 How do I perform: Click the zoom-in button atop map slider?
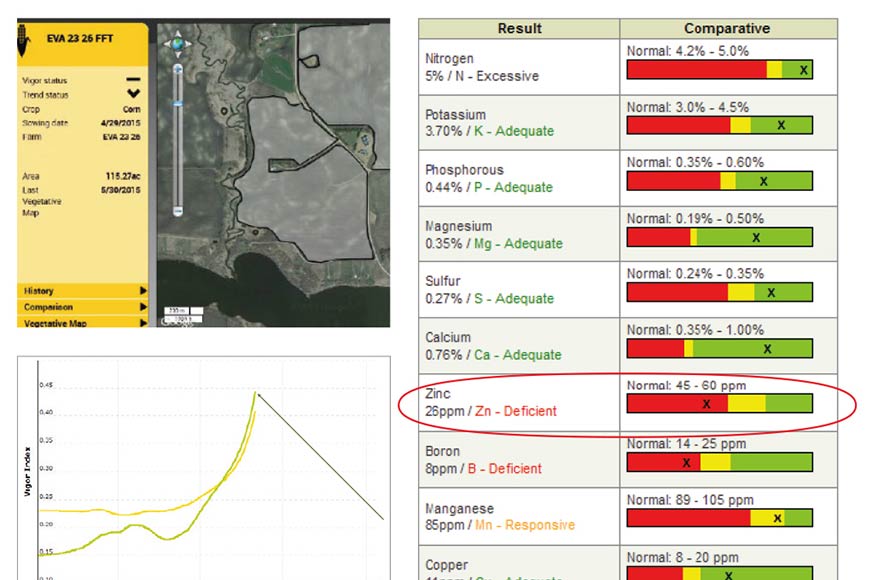(x=178, y=69)
